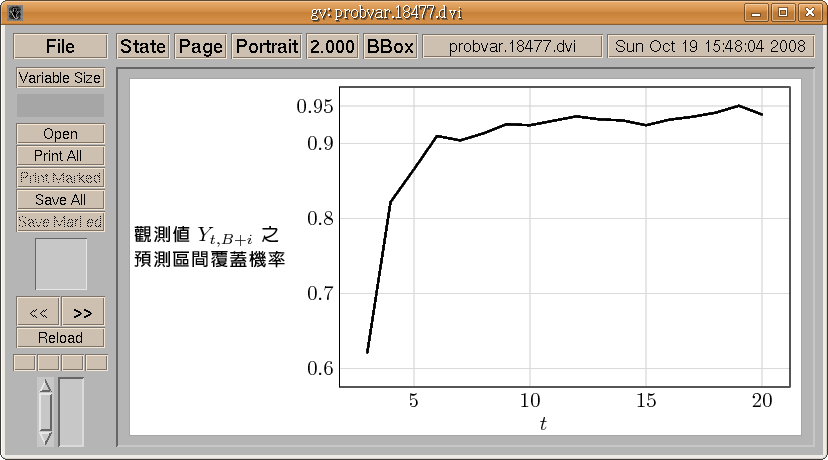This screenshot has height=460, width=828.
Task: Close the gv window
Action: click(807, 13)
